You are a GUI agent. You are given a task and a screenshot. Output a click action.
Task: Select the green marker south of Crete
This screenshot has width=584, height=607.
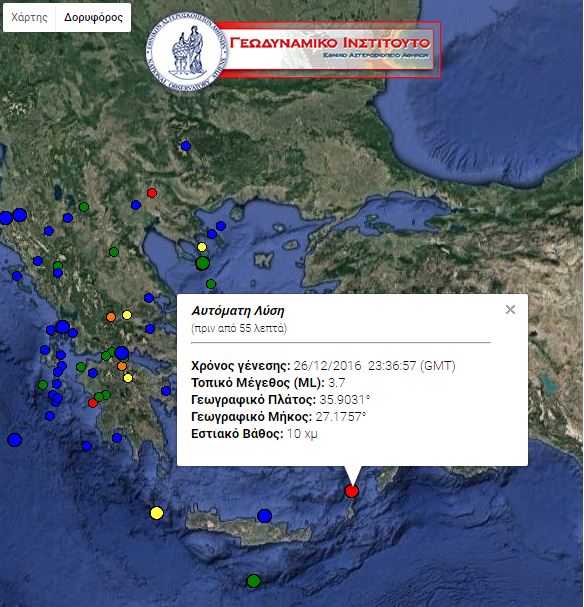(253, 581)
